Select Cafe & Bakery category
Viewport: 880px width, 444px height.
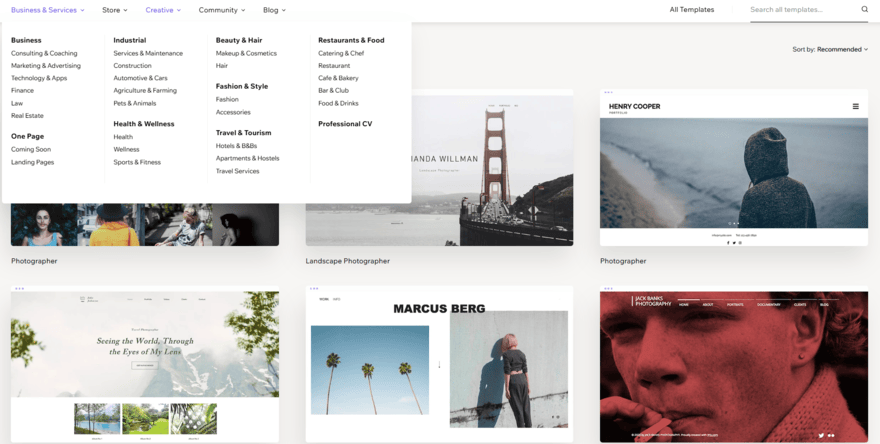[338, 78]
